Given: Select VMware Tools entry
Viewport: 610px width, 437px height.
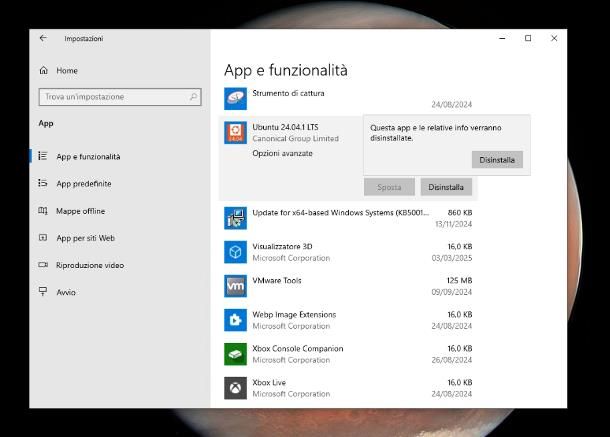Looking at the screenshot, I should click(x=348, y=286).
